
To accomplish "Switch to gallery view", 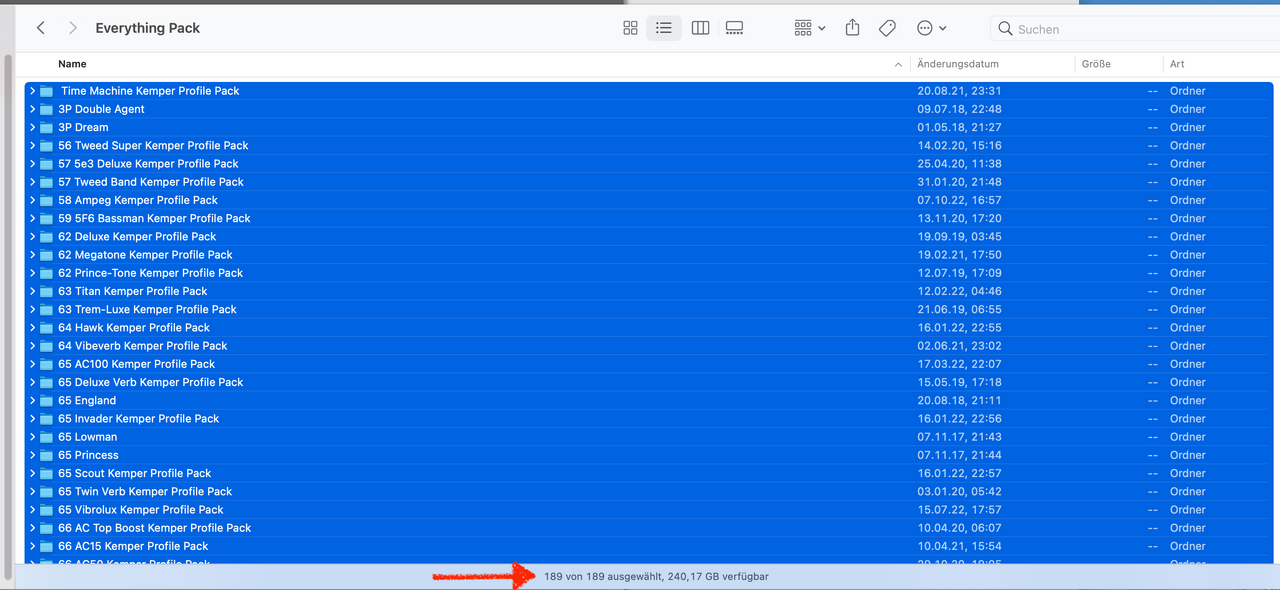I will [734, 28].
